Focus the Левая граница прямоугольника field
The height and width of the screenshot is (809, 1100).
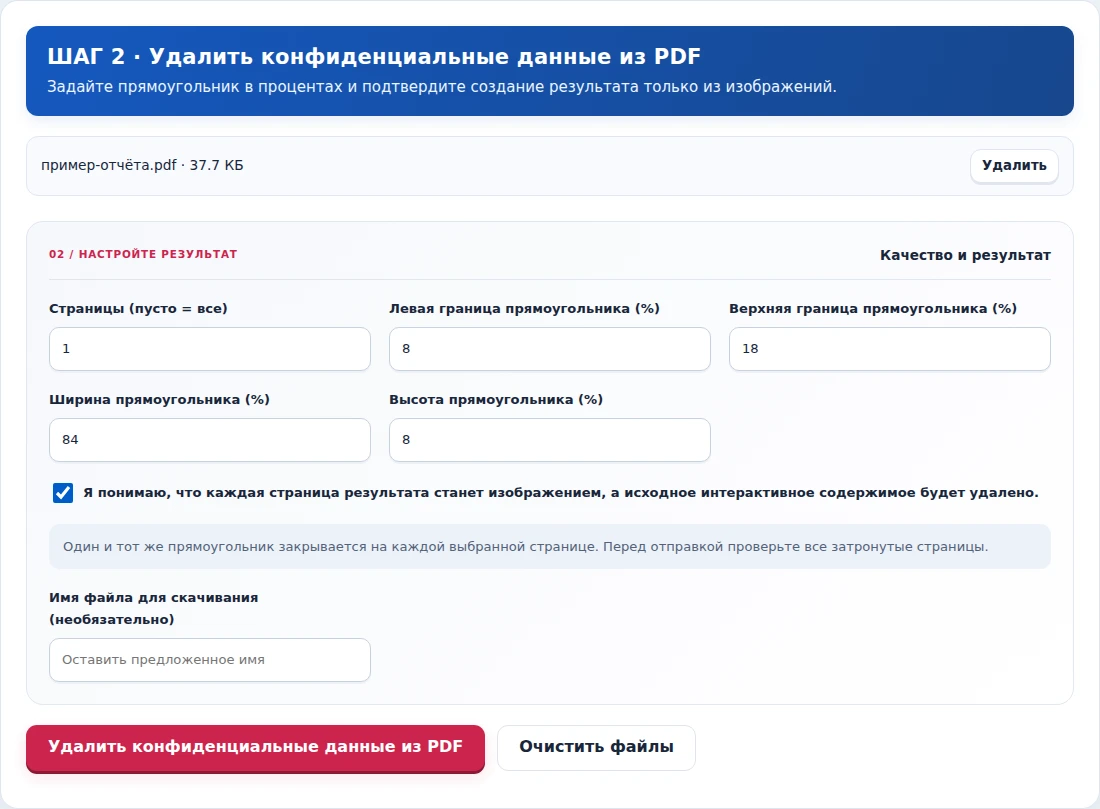coord(549,349)
